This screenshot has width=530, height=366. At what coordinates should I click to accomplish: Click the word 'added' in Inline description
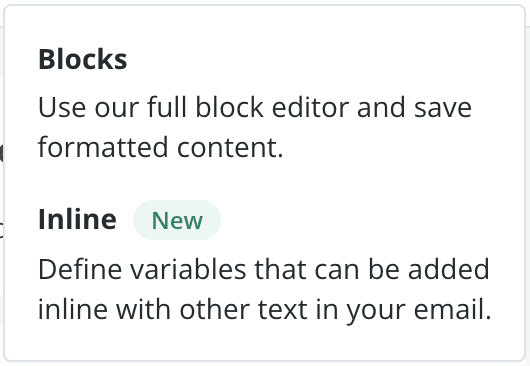point(449,269)
